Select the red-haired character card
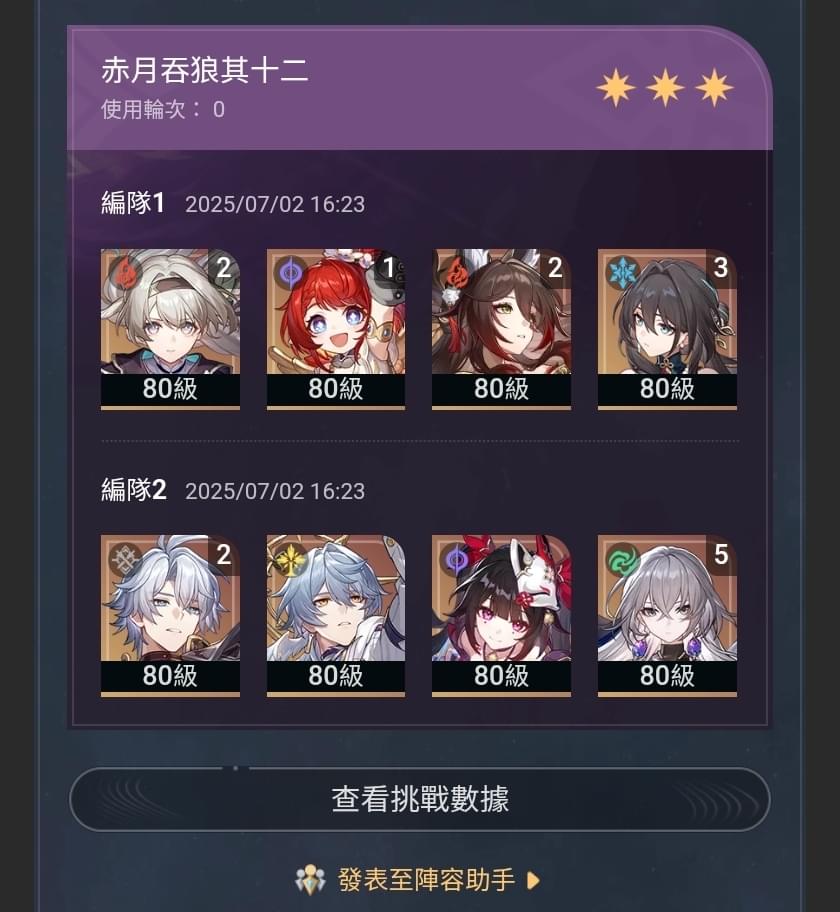This screenshot has width=840, height=912. coord(336,329)
